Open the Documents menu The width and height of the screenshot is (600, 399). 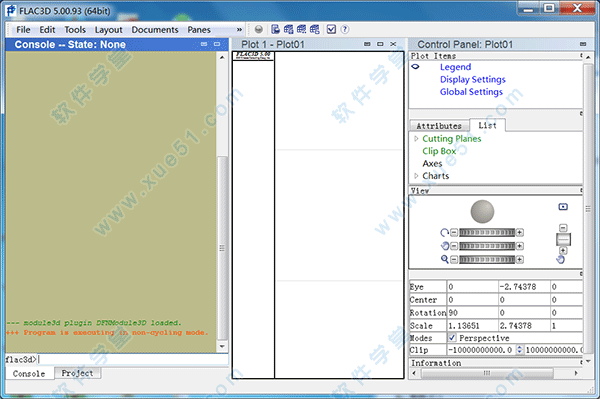(155, 29)
